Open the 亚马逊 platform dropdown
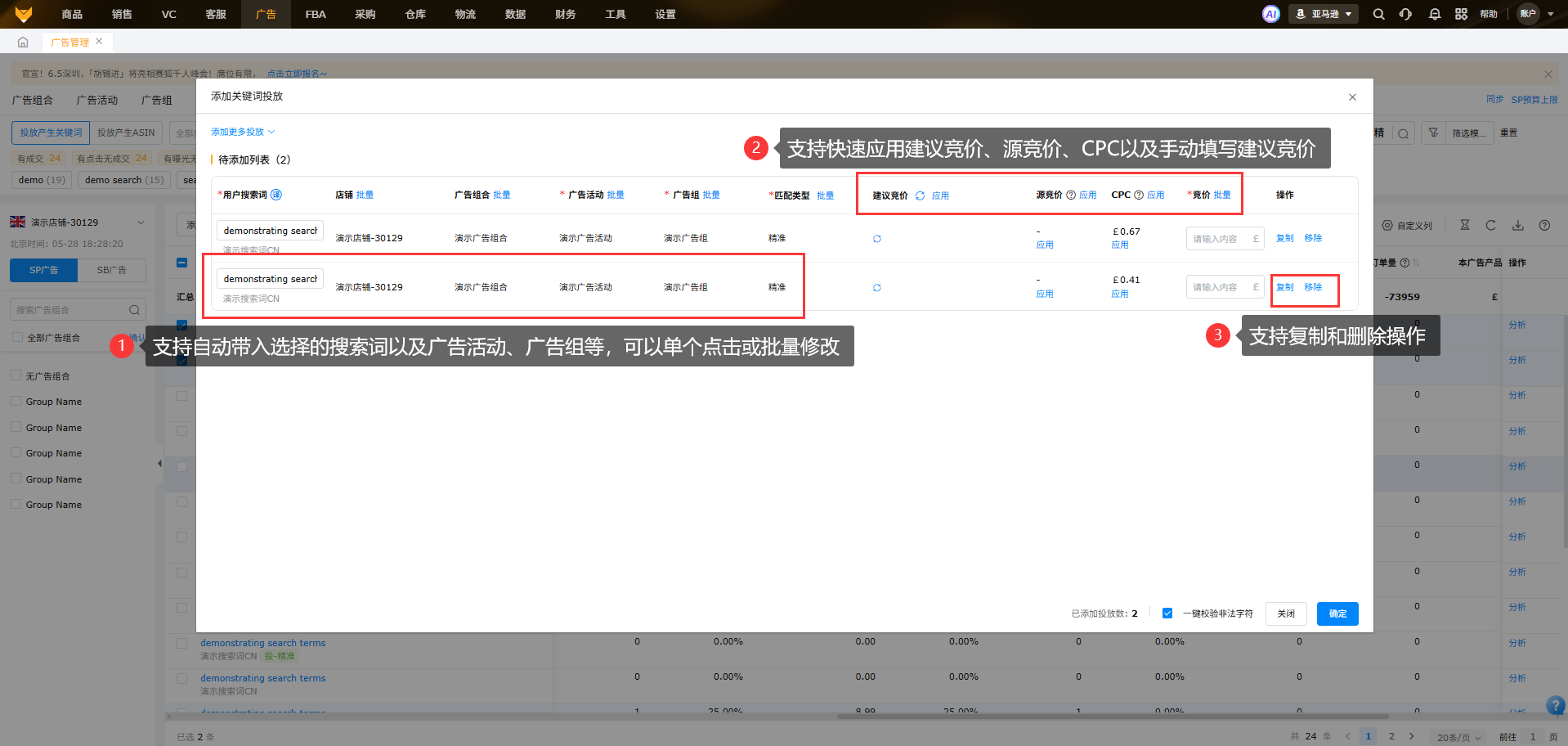The image size is (1568, 746). tap(1324, 14)
